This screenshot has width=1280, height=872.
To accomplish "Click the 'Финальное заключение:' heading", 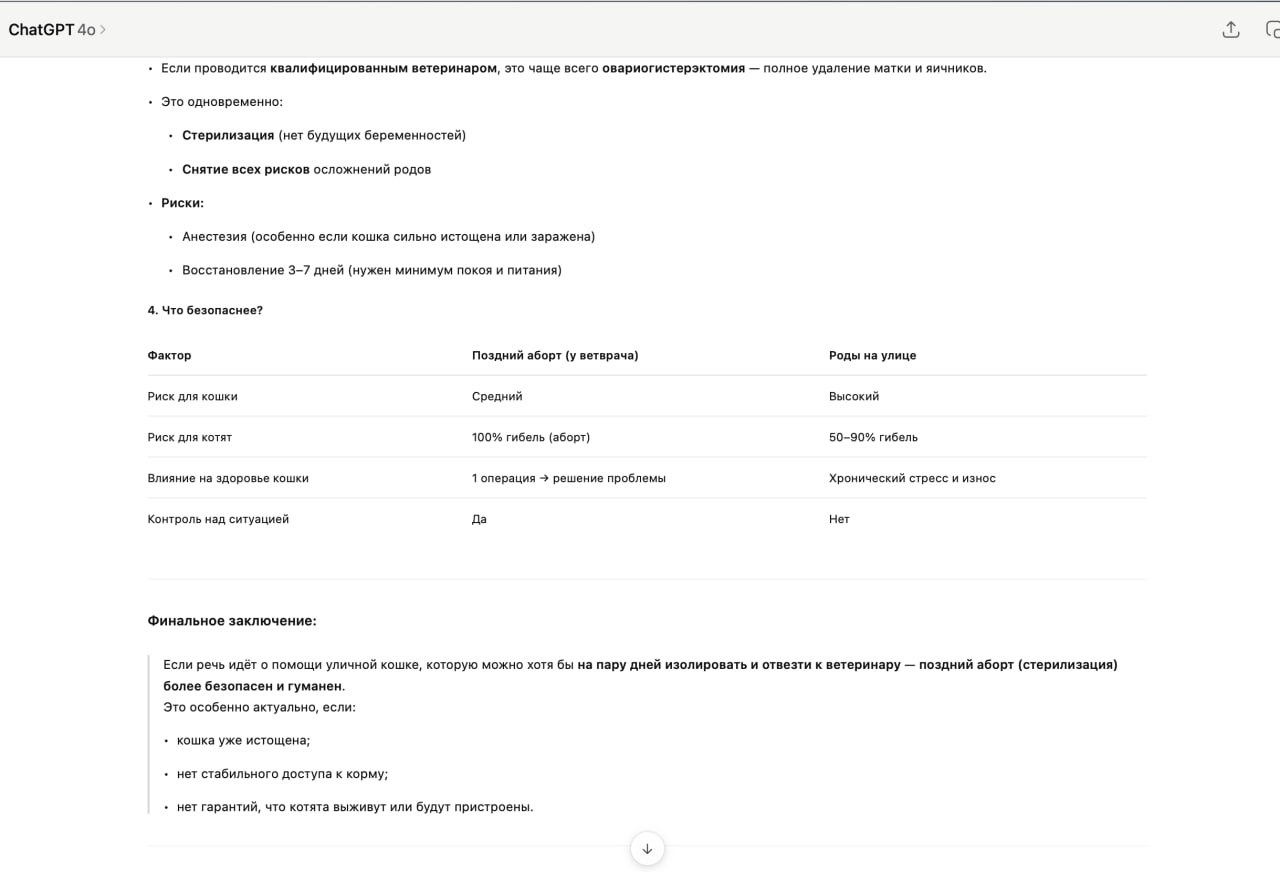I will pyautogui.click(x=232, y=621).
